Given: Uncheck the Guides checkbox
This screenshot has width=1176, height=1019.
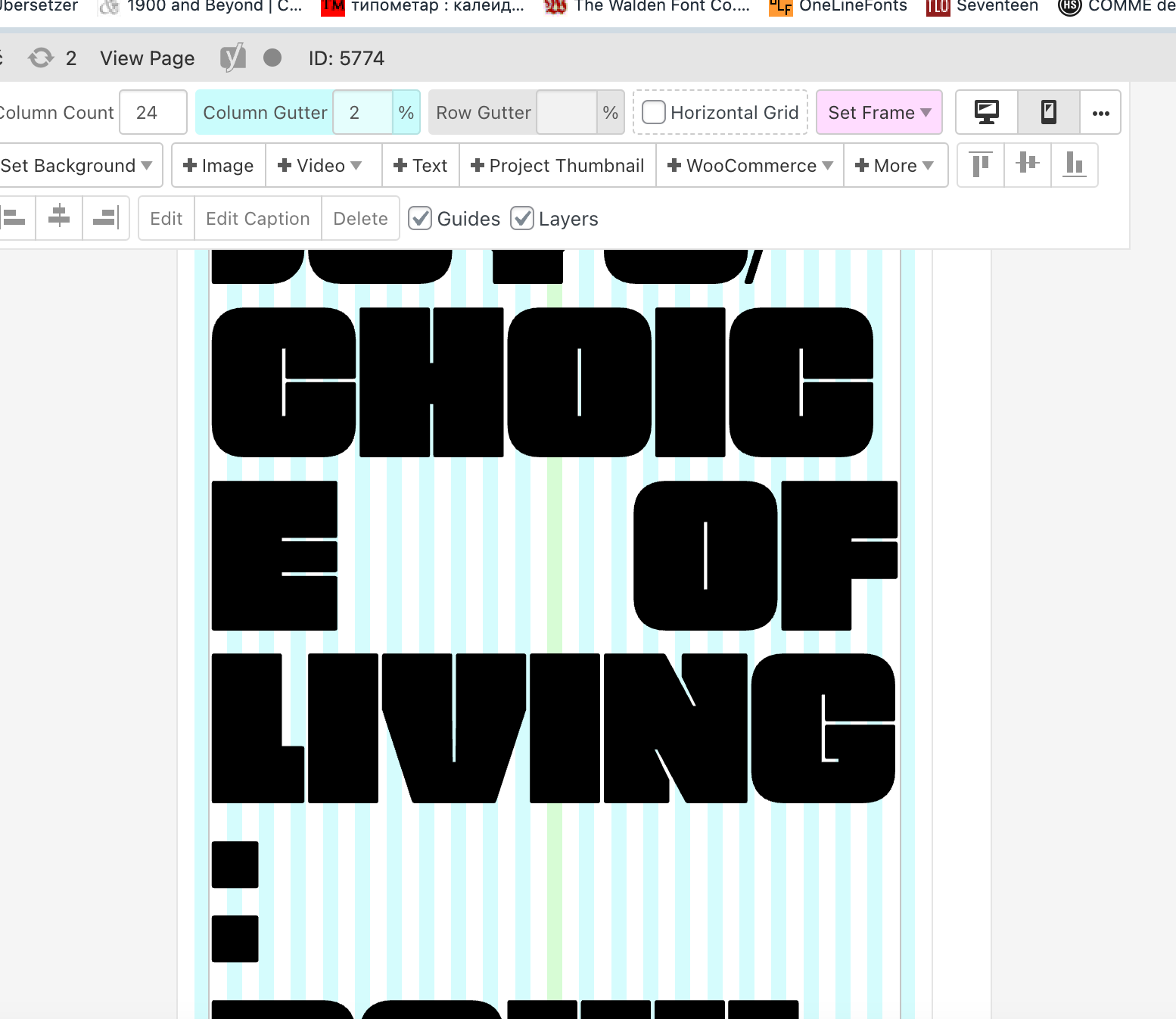Looking at the screenshot, I should coord(420,219).
